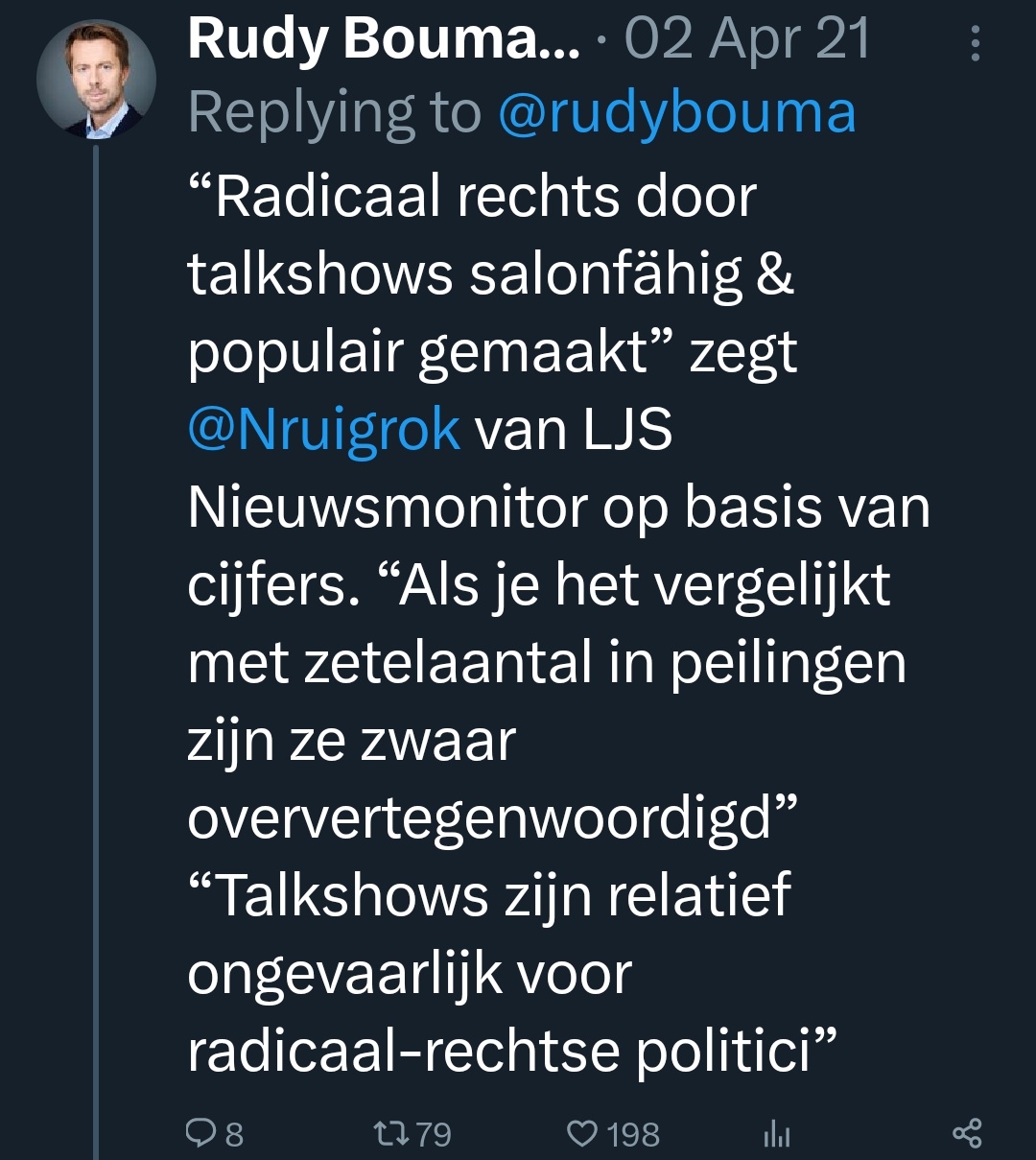This screenshot has height=1160, width=1036.
Task: View tweet analytics bar chart icon
Action: (776, 1135)
